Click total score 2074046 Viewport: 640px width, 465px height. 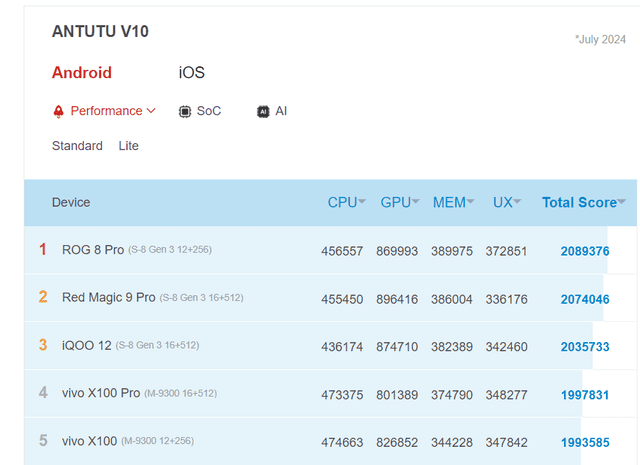pos(585,299)
